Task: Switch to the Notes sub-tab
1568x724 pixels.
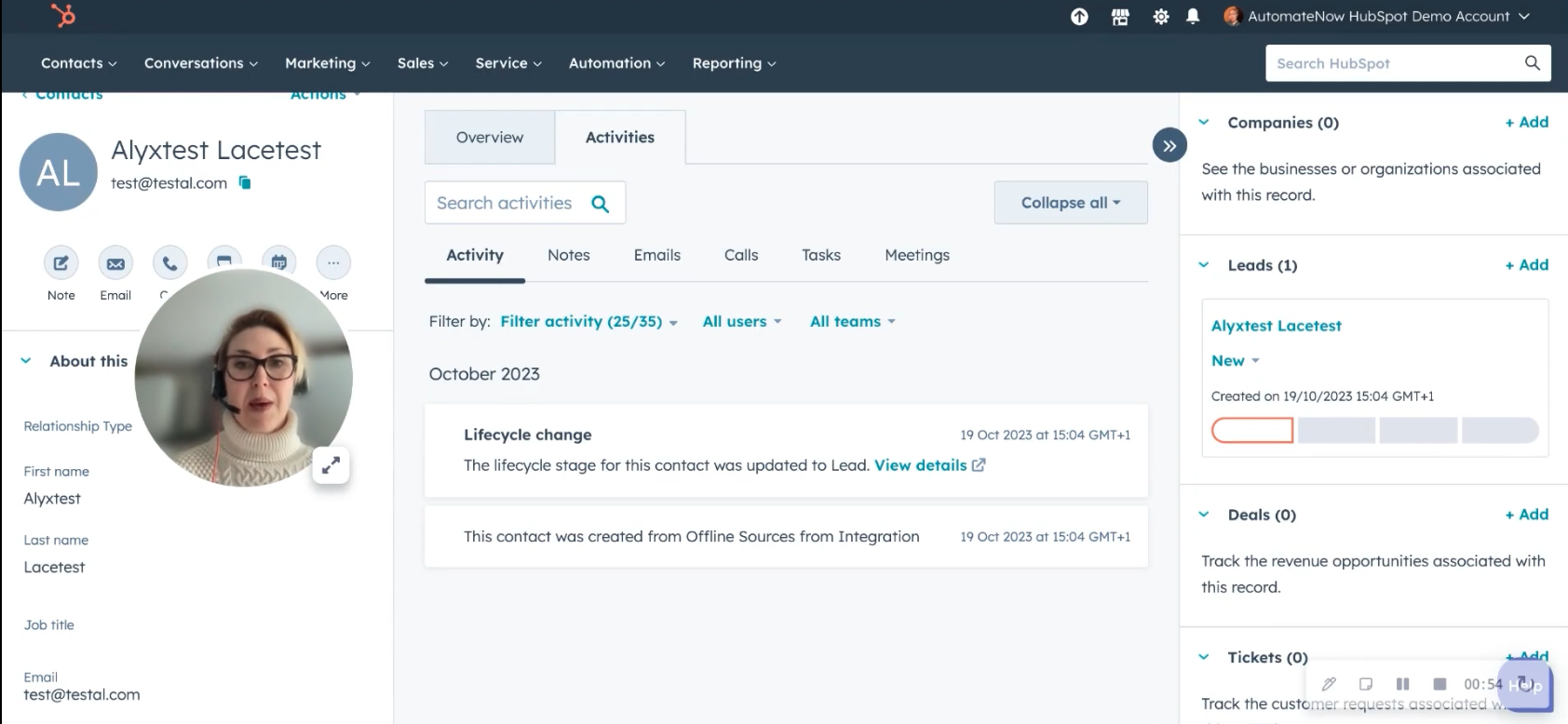Action: click(x=569, y=255)
